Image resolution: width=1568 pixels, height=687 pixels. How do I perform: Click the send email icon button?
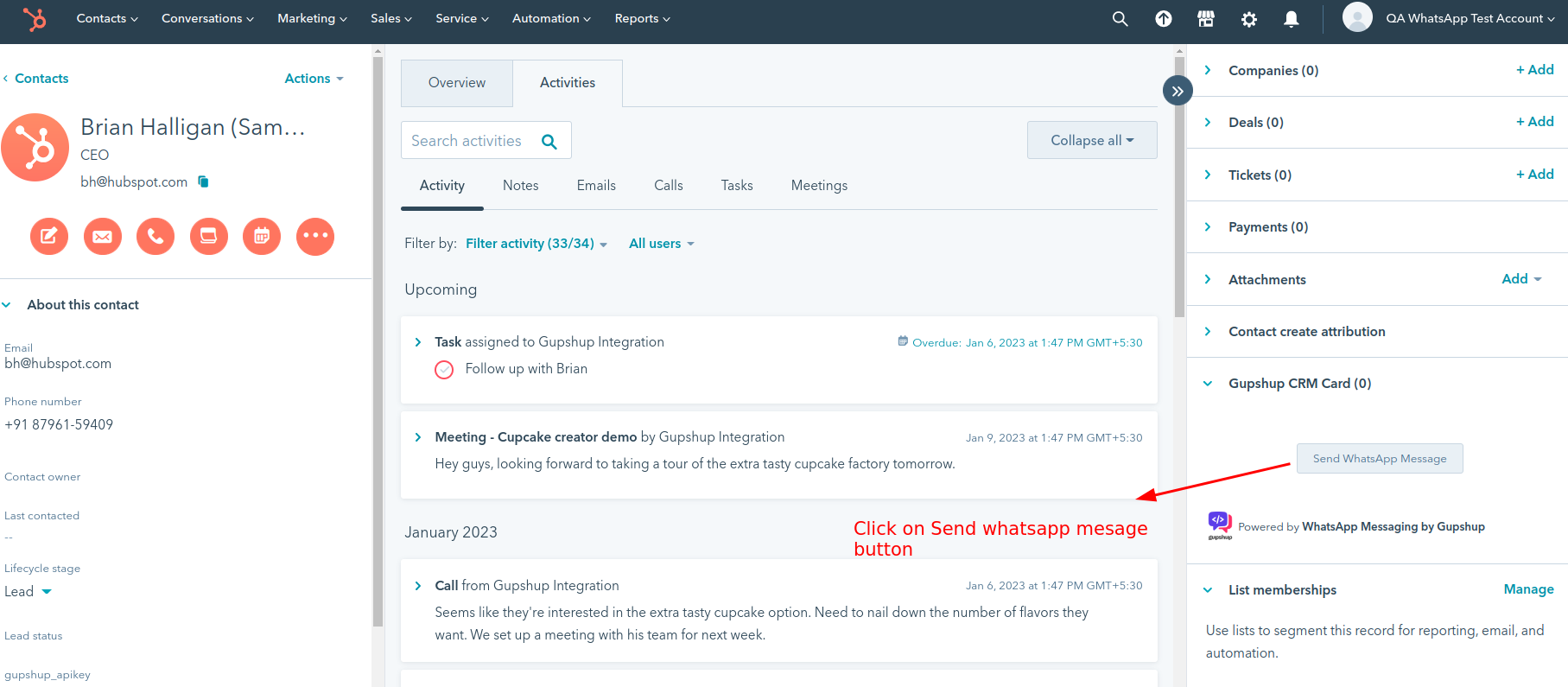(103, 236)
